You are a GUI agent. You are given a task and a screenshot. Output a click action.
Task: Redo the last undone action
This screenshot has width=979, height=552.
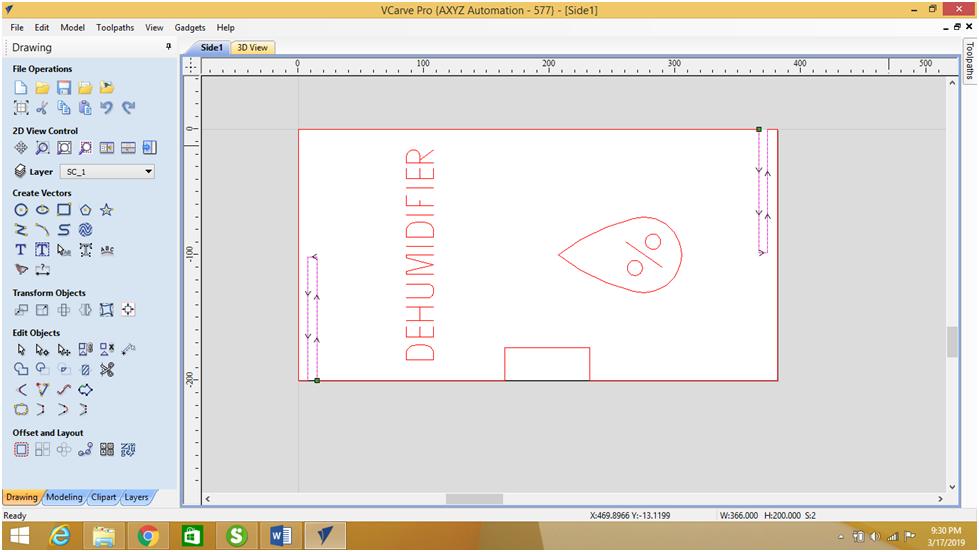pos(129,107)
